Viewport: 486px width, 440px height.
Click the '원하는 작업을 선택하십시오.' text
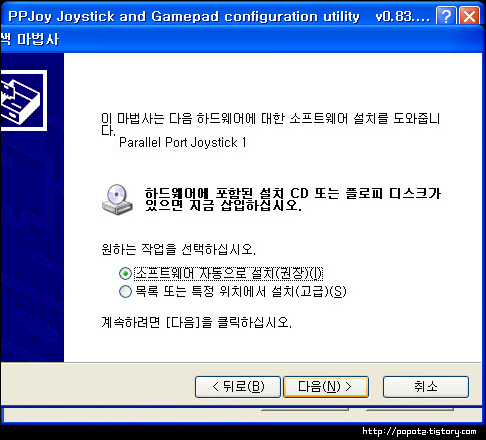179,249
